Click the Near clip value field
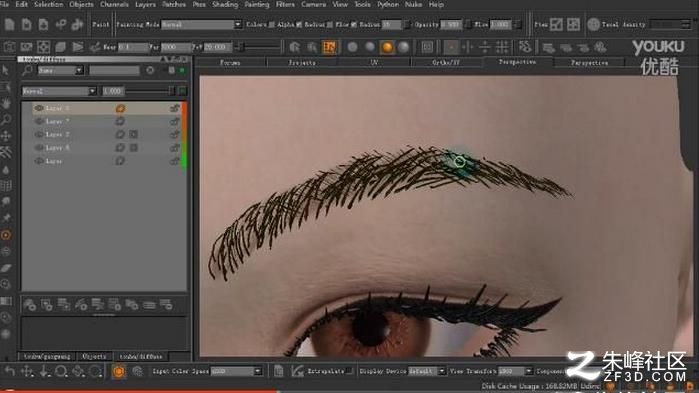699x393 pixels. (x=133, y=47)
